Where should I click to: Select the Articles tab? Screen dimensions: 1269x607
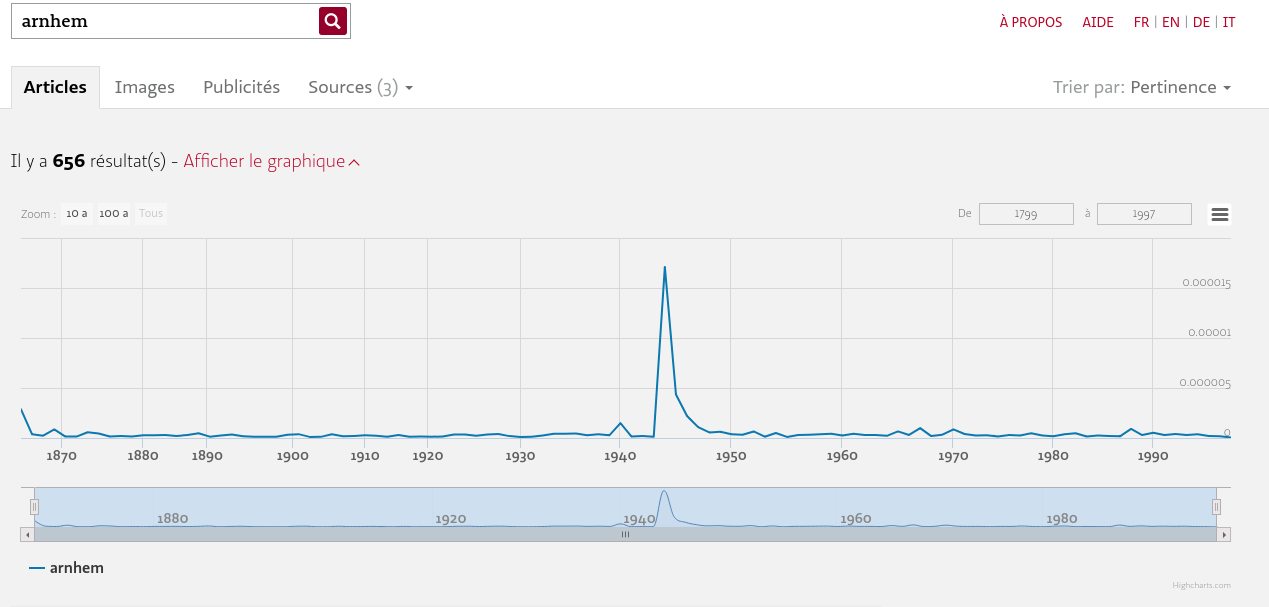[x=55, y=87]
